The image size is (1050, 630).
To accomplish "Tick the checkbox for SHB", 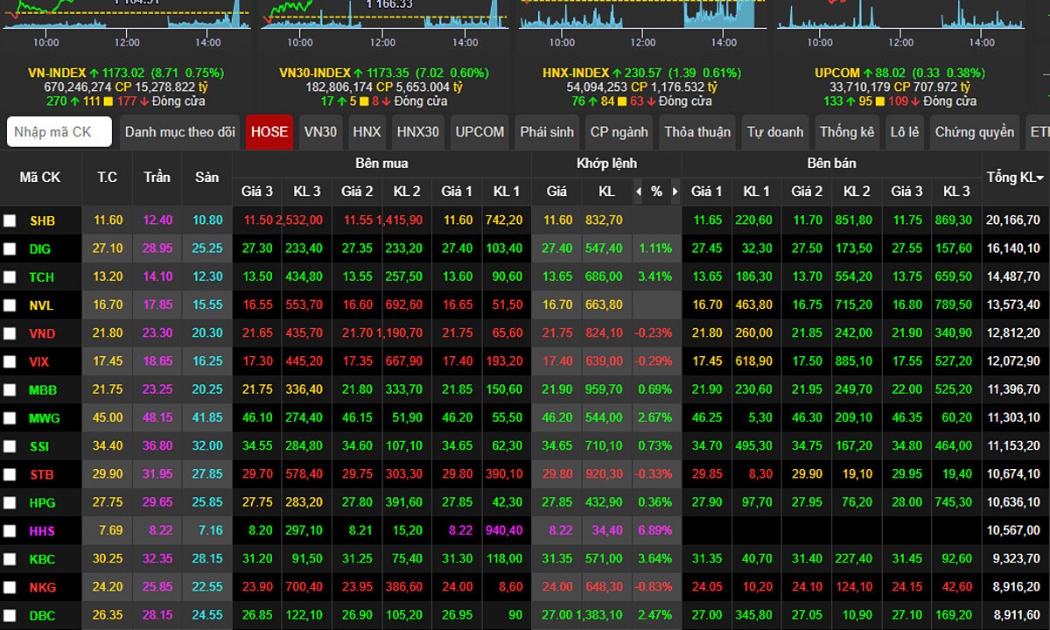I will click(10, 221).
